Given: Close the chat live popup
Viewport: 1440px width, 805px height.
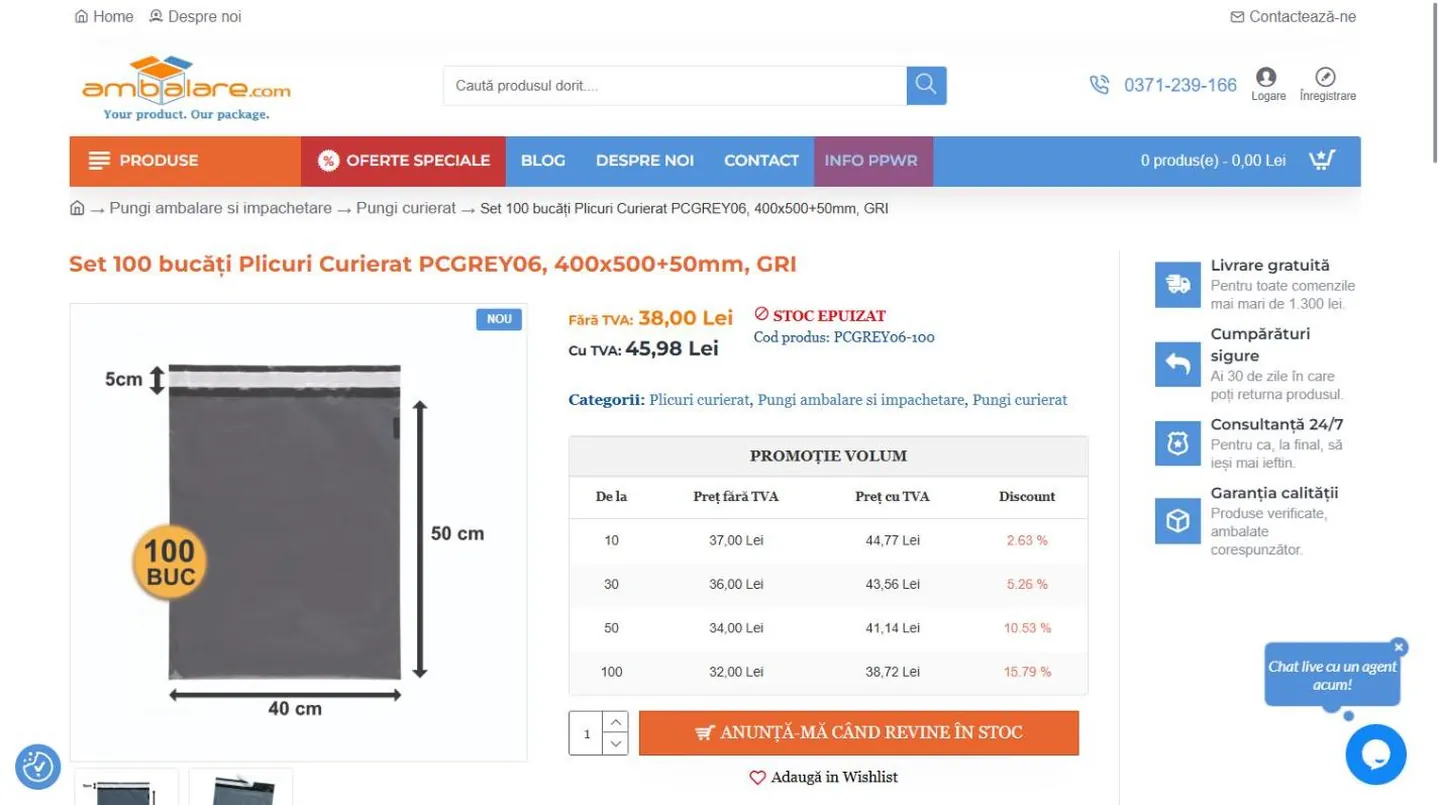Looking at the screenshot, I should (x=1399, y=647).
